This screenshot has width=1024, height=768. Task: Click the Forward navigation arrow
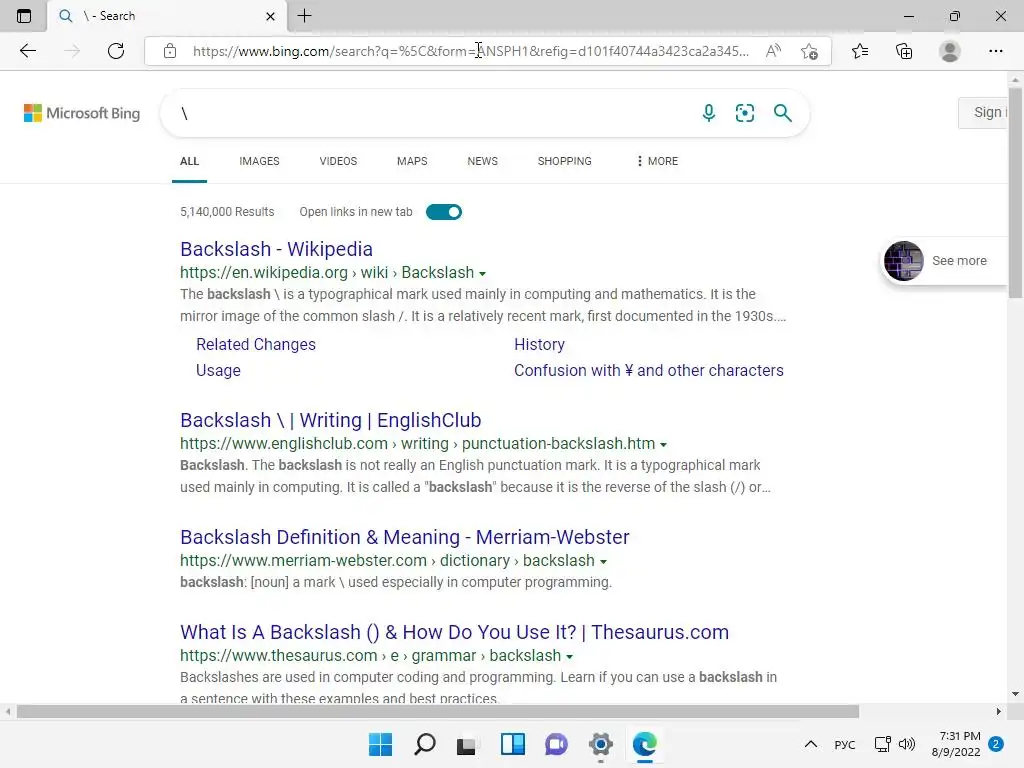[72, 51]
